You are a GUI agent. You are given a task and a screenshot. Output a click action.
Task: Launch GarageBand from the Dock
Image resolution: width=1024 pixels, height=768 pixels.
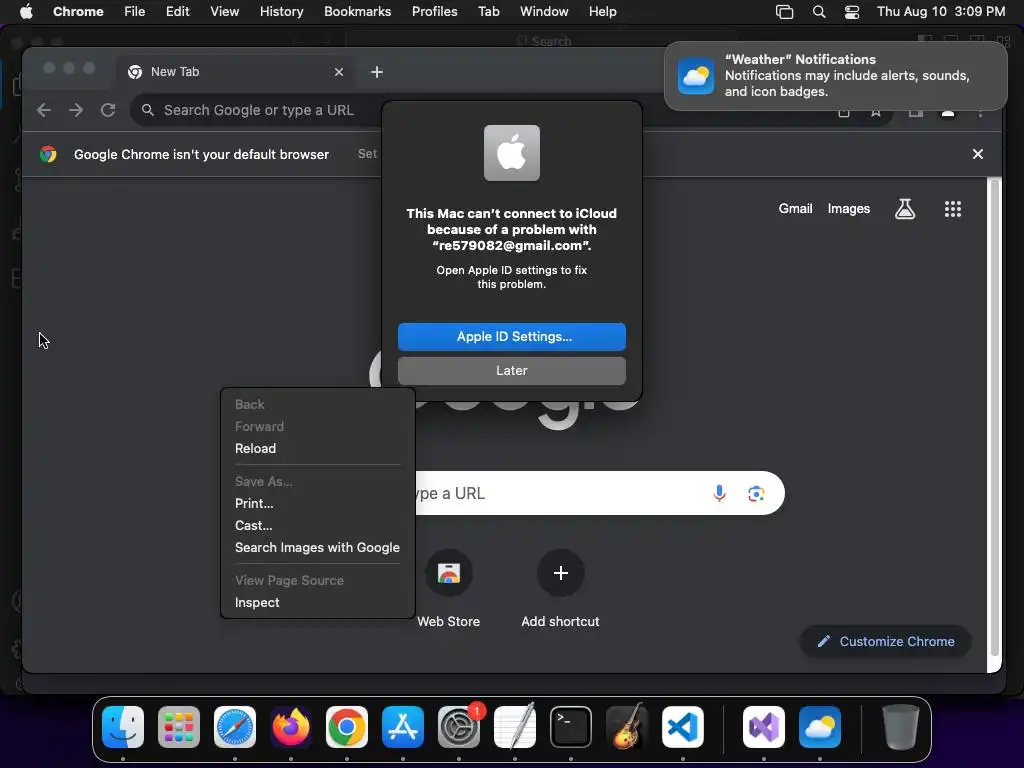pyautogui.click(x=627, y=727)
